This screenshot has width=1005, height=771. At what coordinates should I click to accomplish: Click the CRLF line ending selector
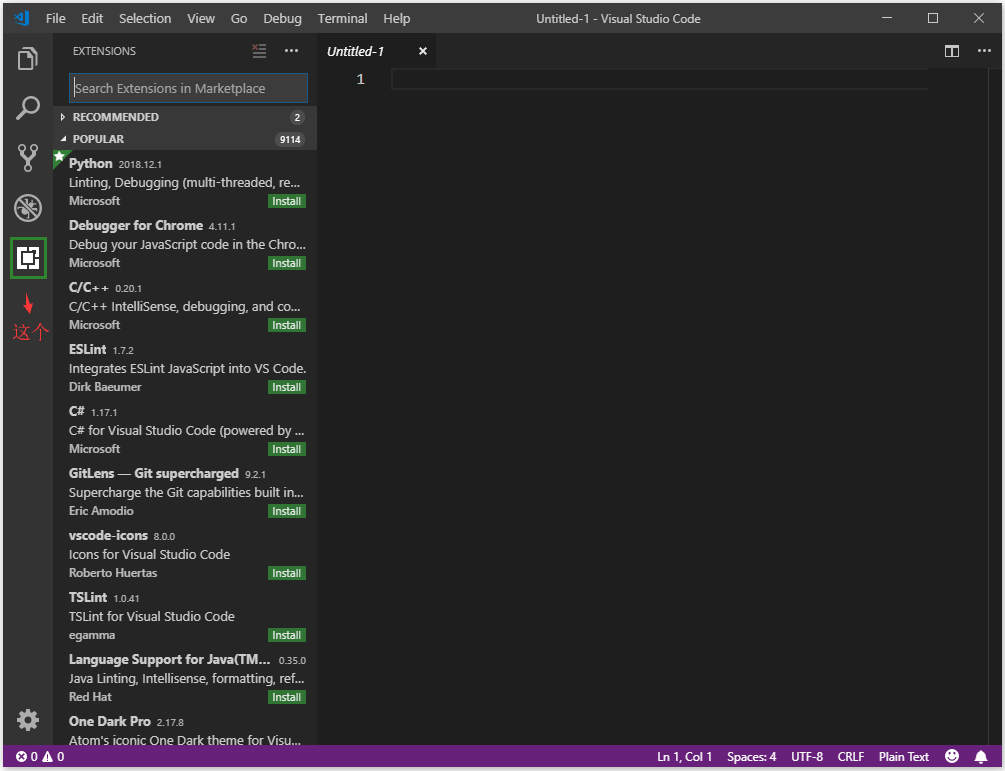(x=850, y=757)
